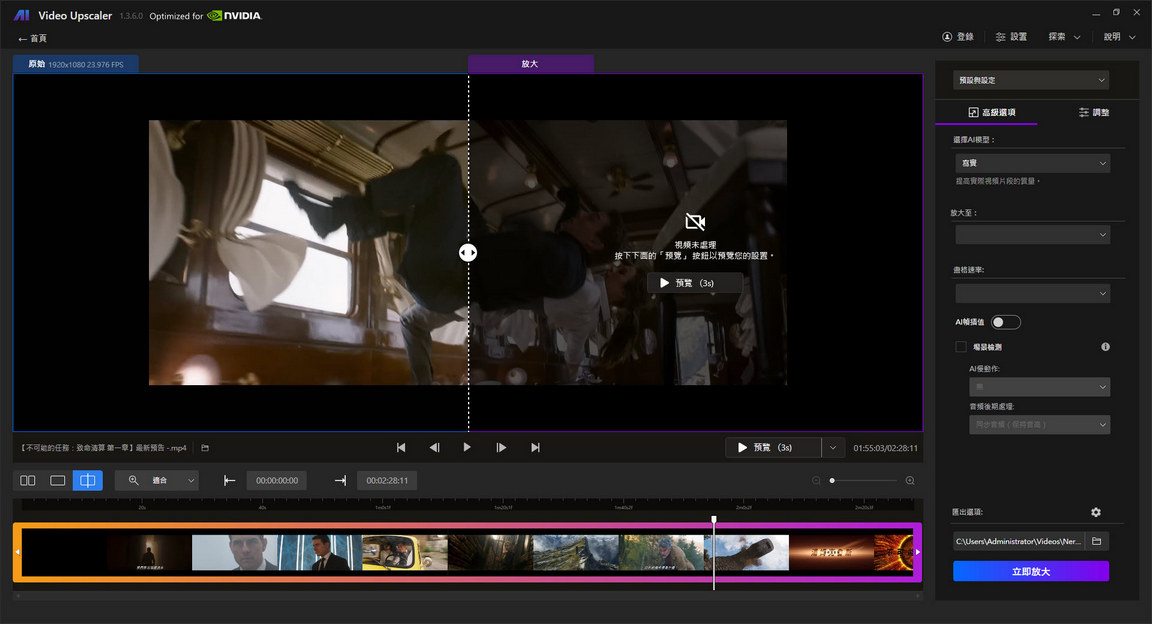Select the split-screen comparison view icon
Image resolution: width=1152 pixels, height=624 pixels.
point(87,480)
